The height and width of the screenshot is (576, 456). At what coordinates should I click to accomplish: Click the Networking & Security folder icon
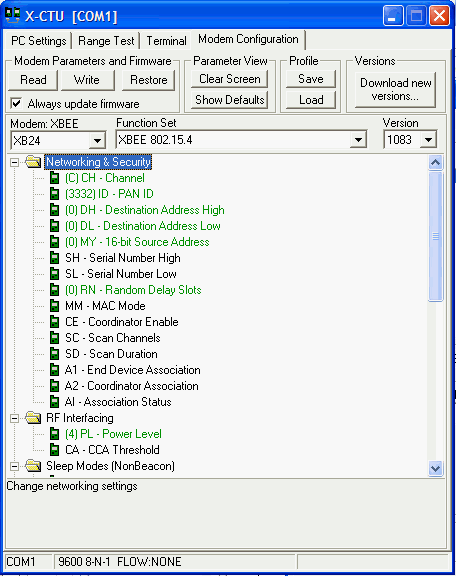pyautogui.click(x=33, y=162)
